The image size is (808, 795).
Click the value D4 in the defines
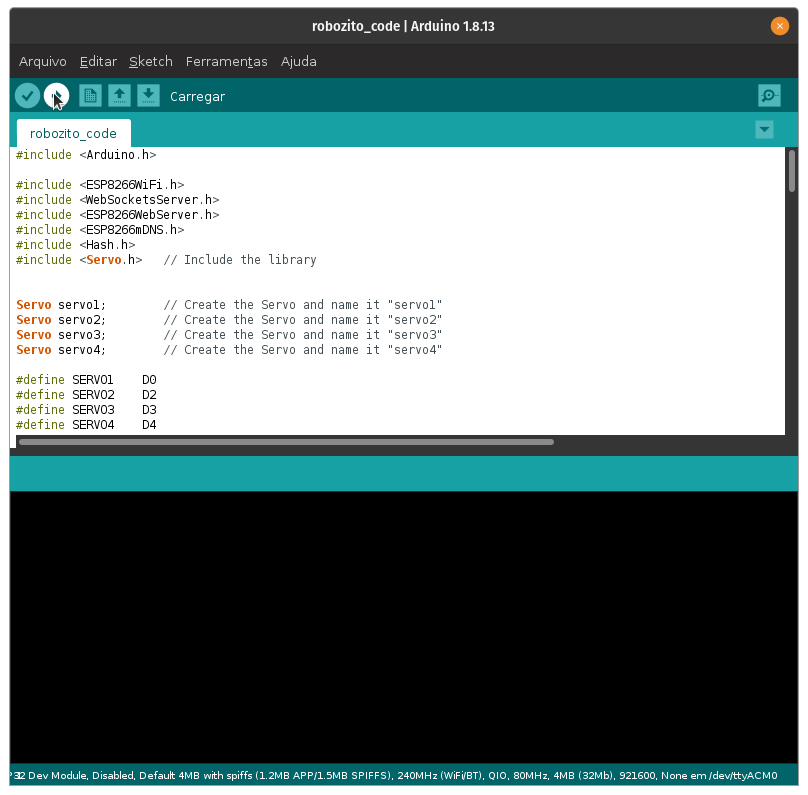pos(149,425)
